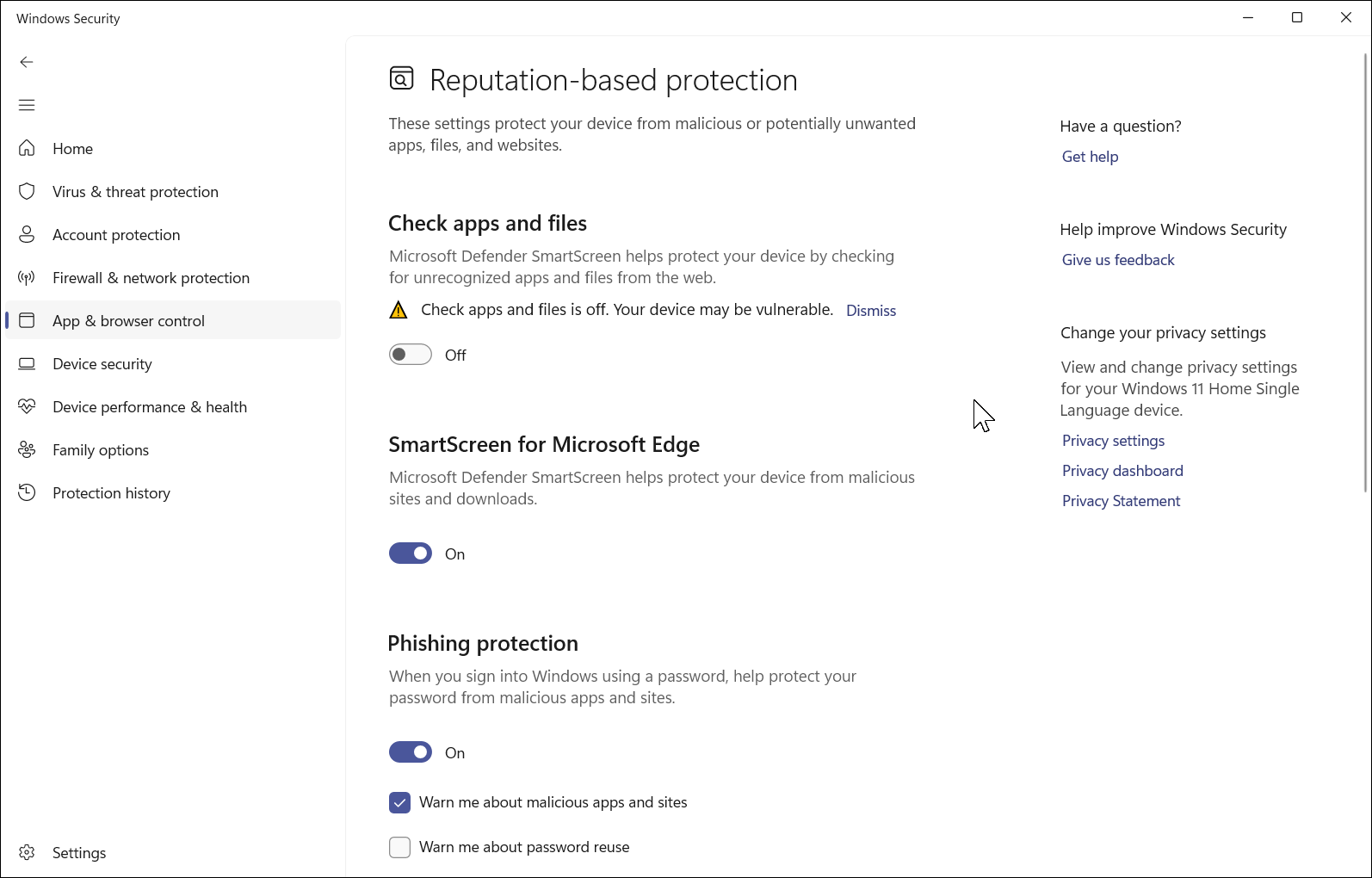Image resolution: width=1372 pixels, height=878 pixels.
Task: Click the Device security laptop icon
Action: (x=28, y=363)
